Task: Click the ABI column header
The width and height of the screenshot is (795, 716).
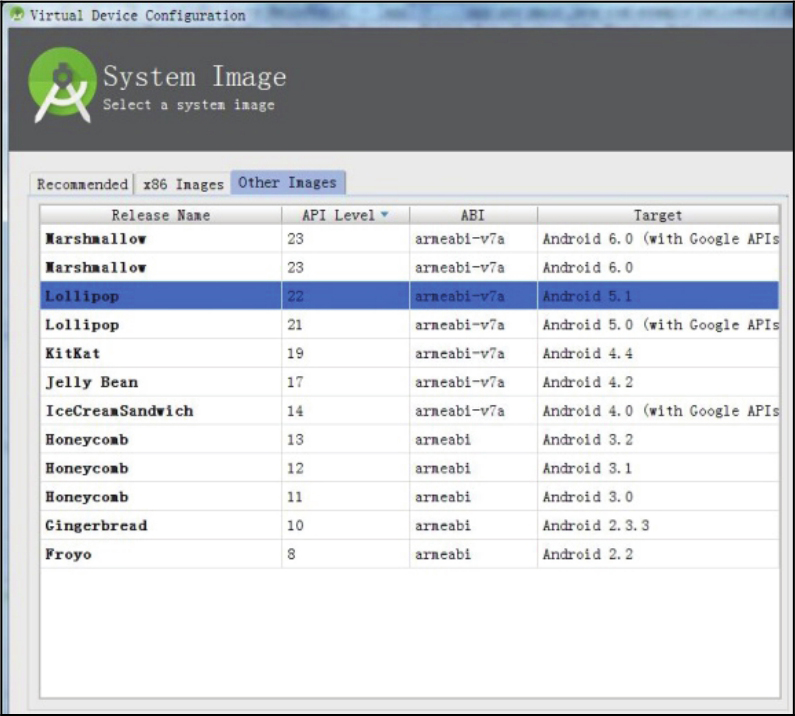Action: [472, 215]
